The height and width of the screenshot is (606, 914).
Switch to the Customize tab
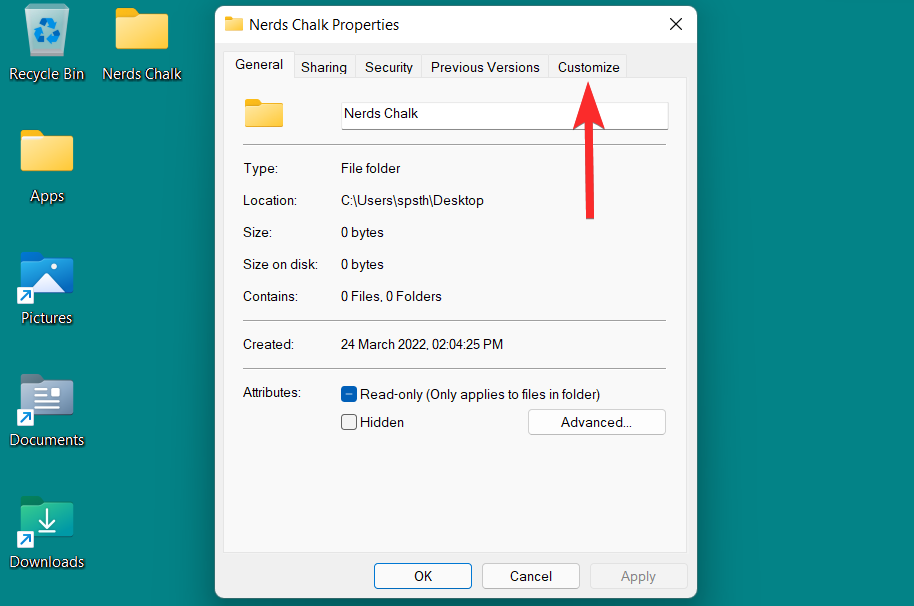pyautogui.click(x=588, y=67)
